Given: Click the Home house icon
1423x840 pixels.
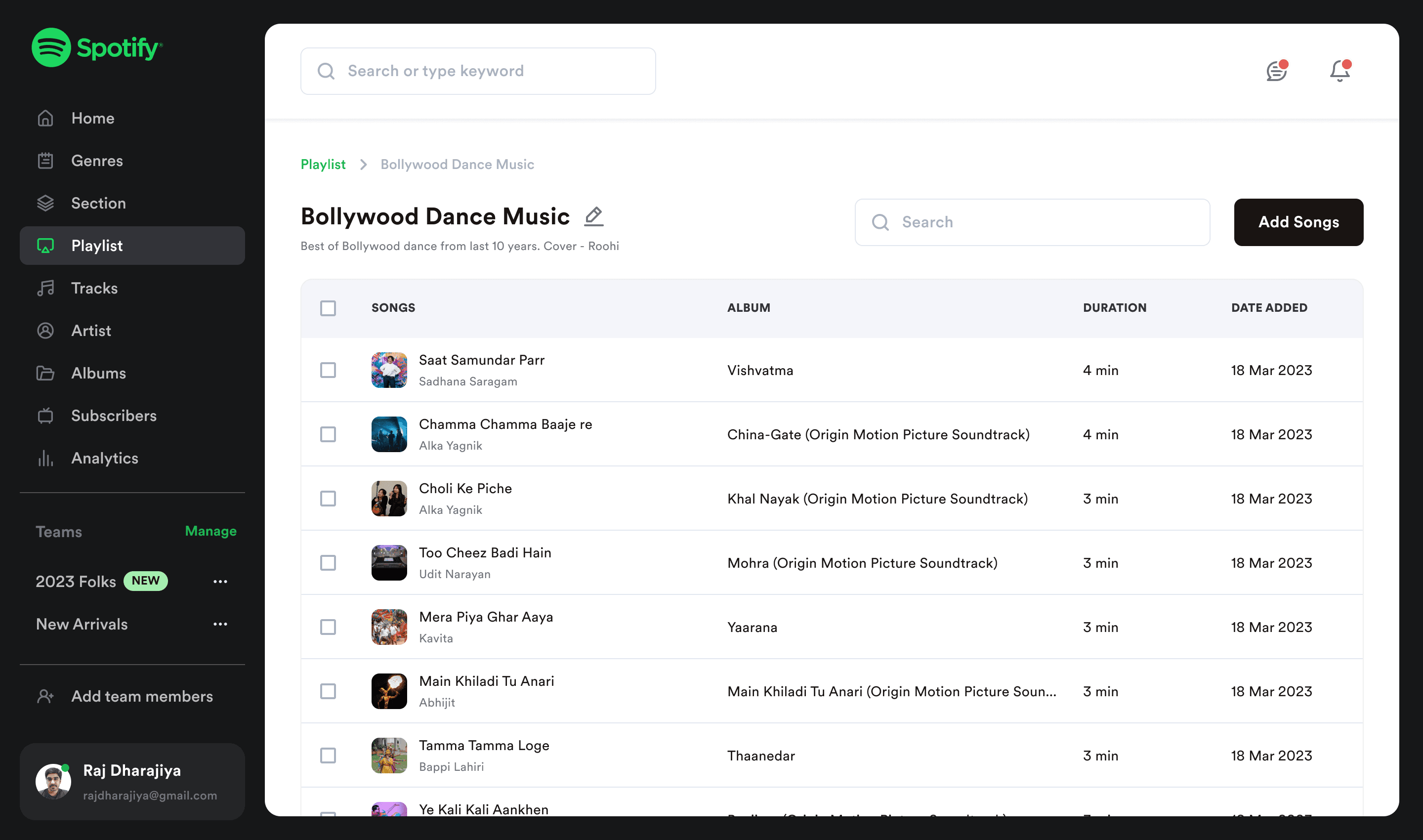Looking at the screenshot, I should (45, 118).
